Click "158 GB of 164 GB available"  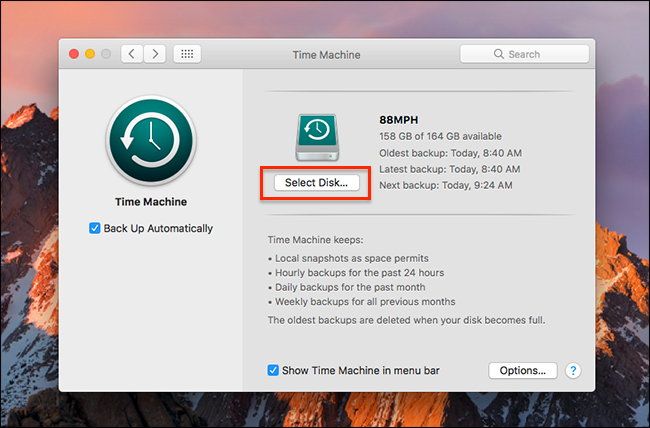[440, 136]
